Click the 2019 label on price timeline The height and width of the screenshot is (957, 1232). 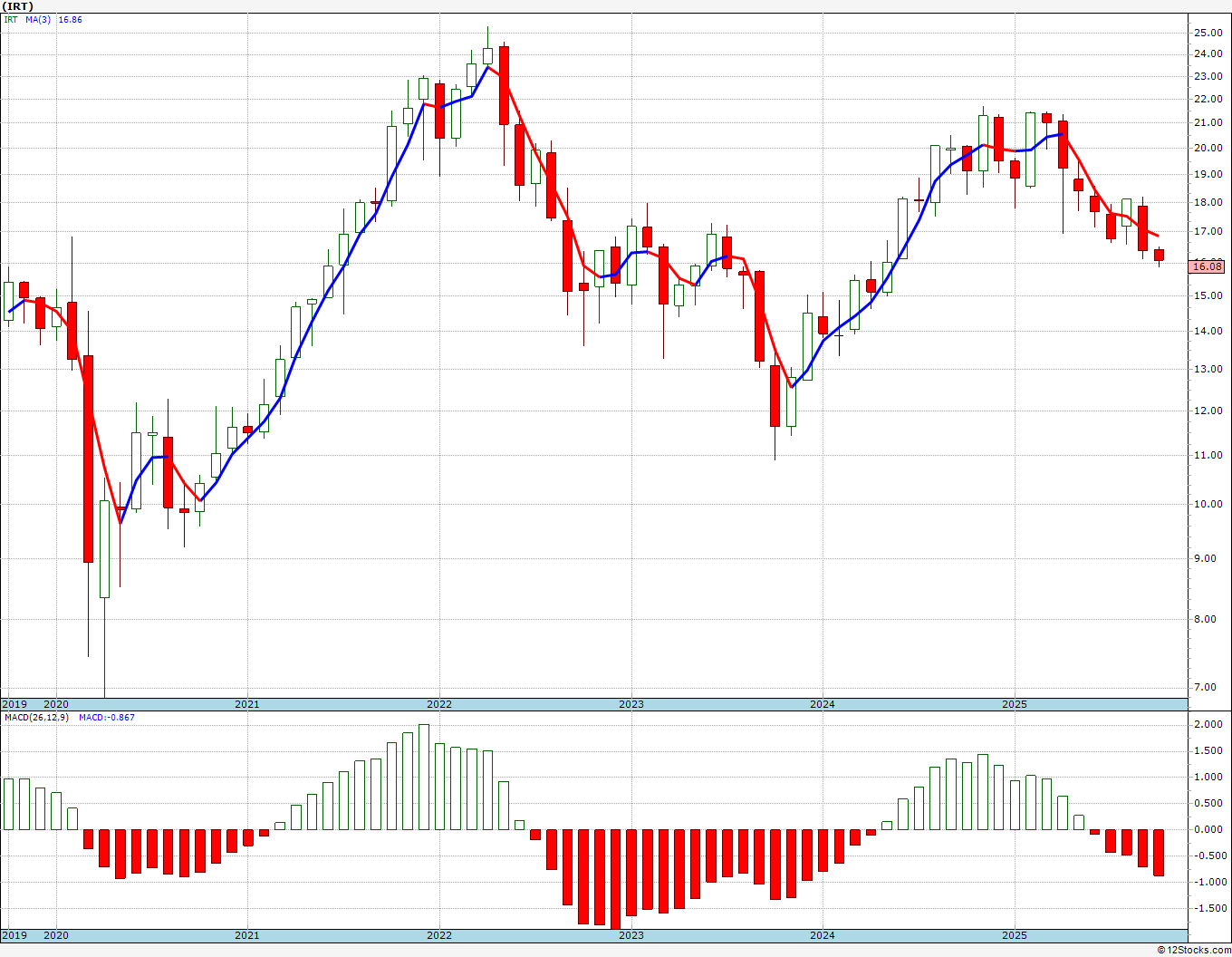tap(14, 704)
